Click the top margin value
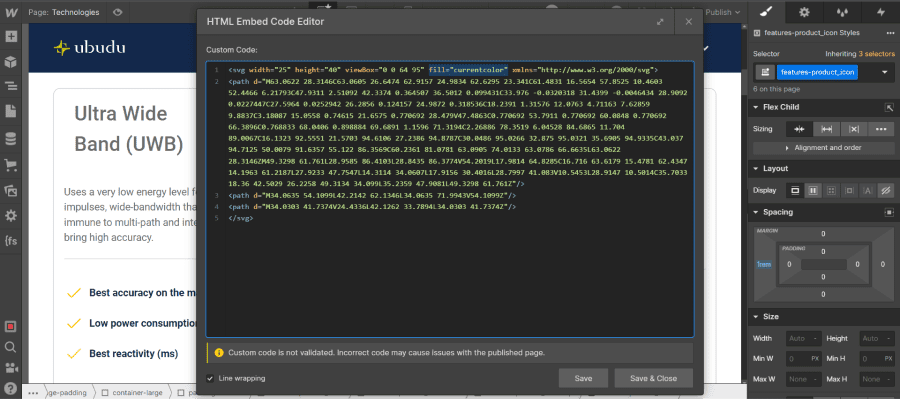The width and height of the screenshot is (900, 399). tap(824, 234)
